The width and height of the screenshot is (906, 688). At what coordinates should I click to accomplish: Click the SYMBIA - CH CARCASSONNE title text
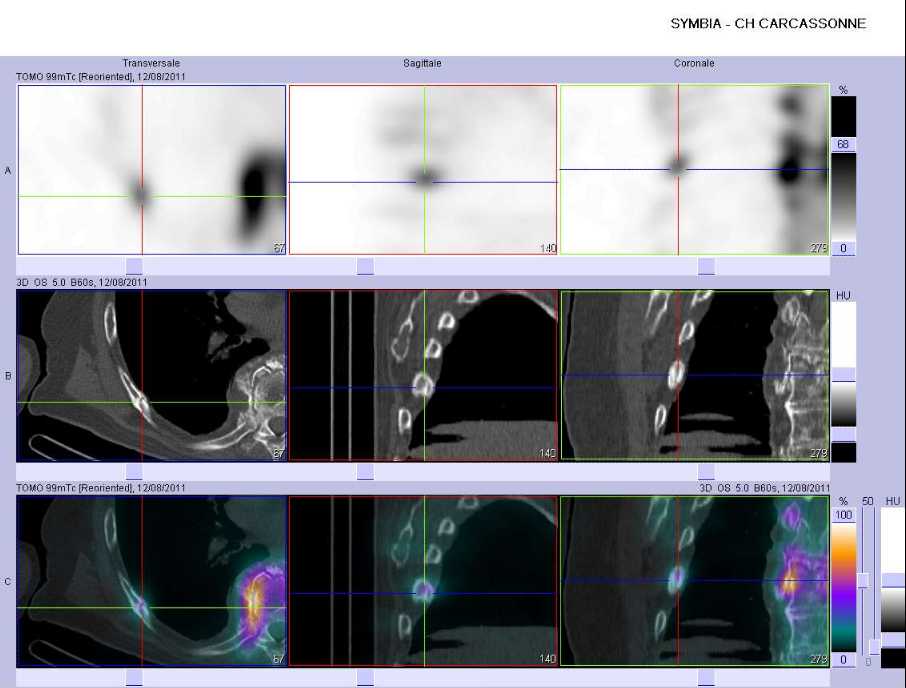768,24
